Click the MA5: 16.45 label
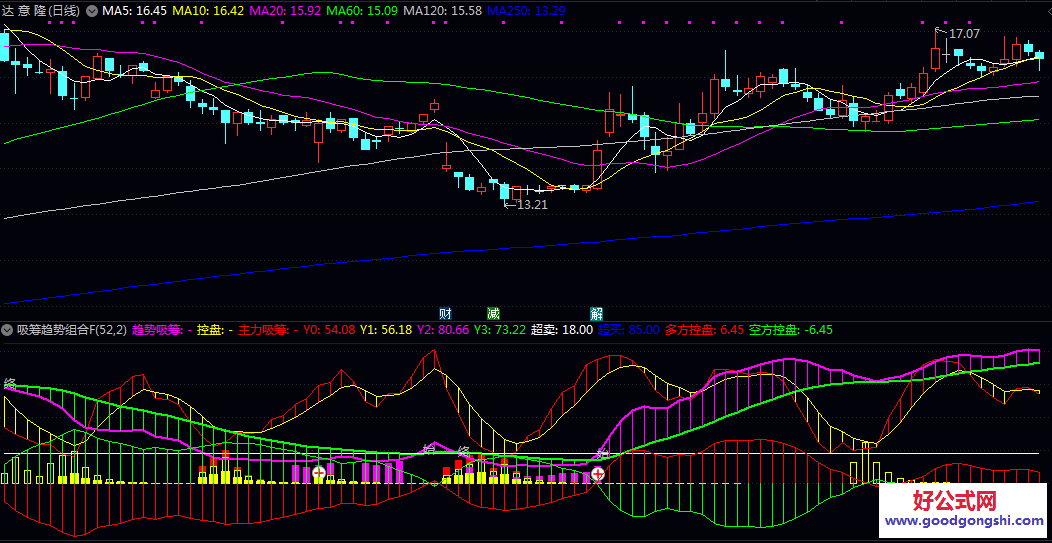 [x=134, y=11]
